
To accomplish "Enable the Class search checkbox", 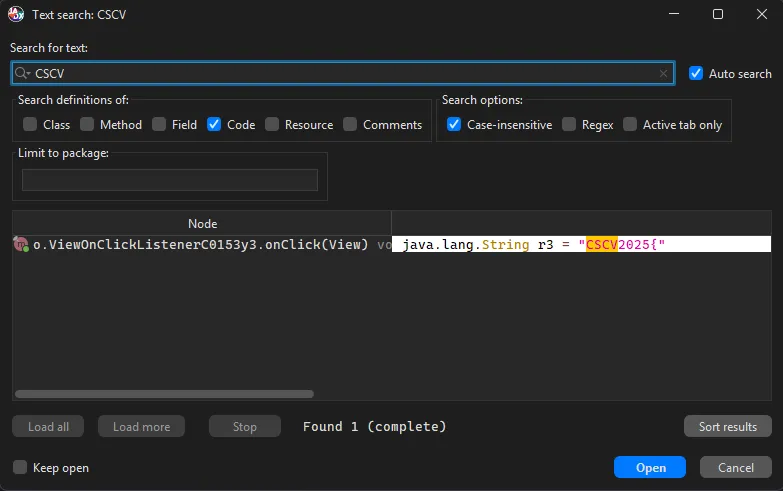I will tap(30, 125).
